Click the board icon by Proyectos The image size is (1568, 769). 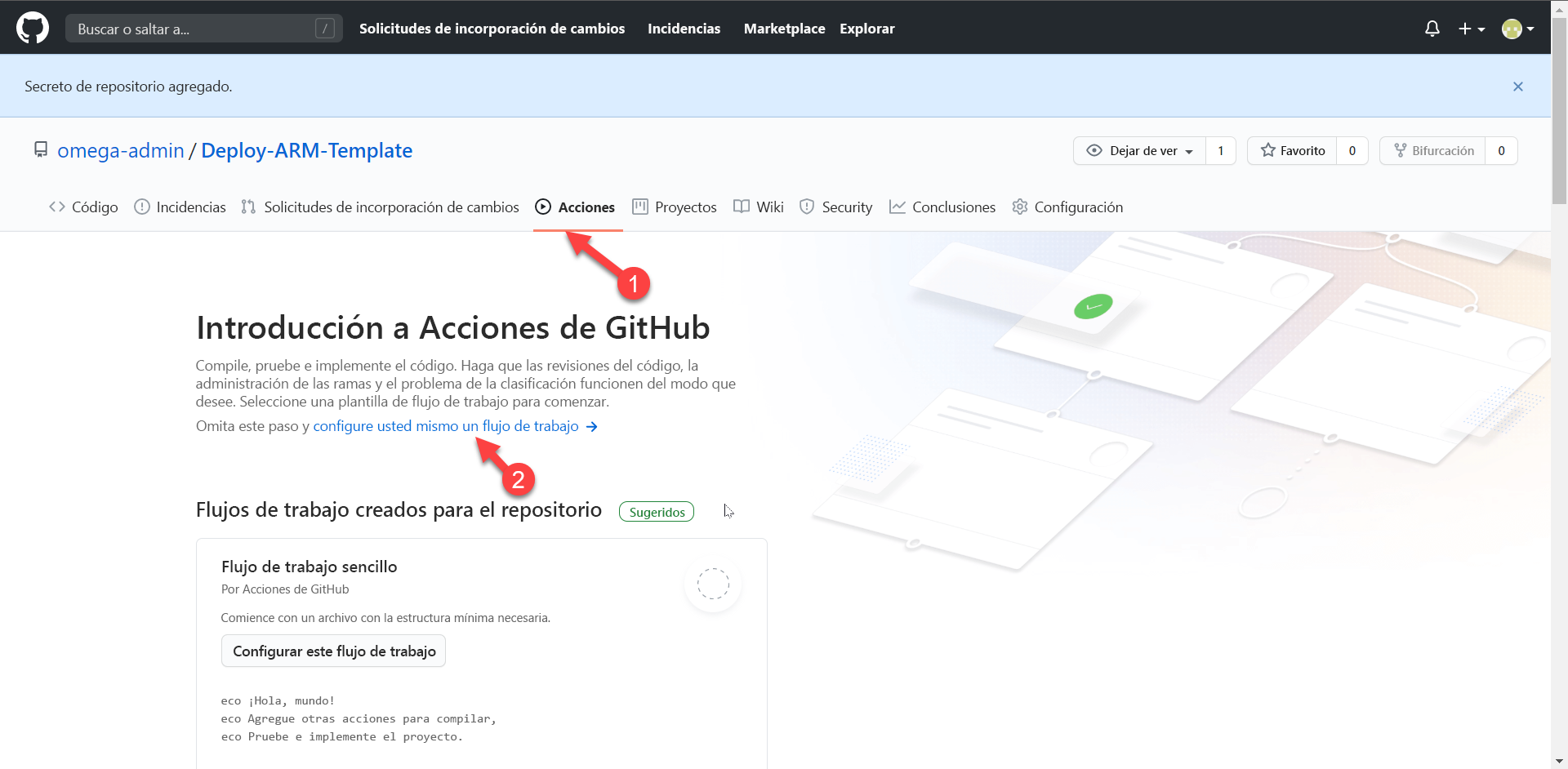pos(640,207)
